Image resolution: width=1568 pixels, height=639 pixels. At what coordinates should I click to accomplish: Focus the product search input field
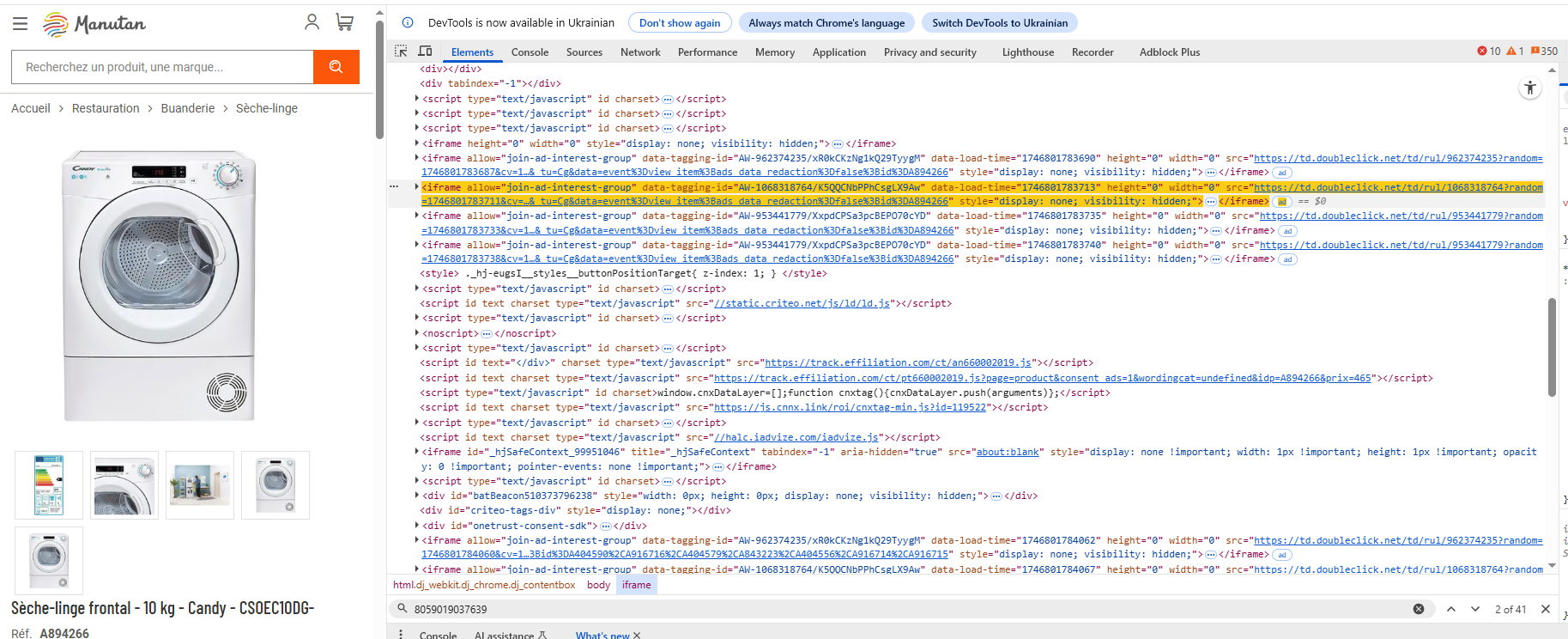[x=162, y=67]
